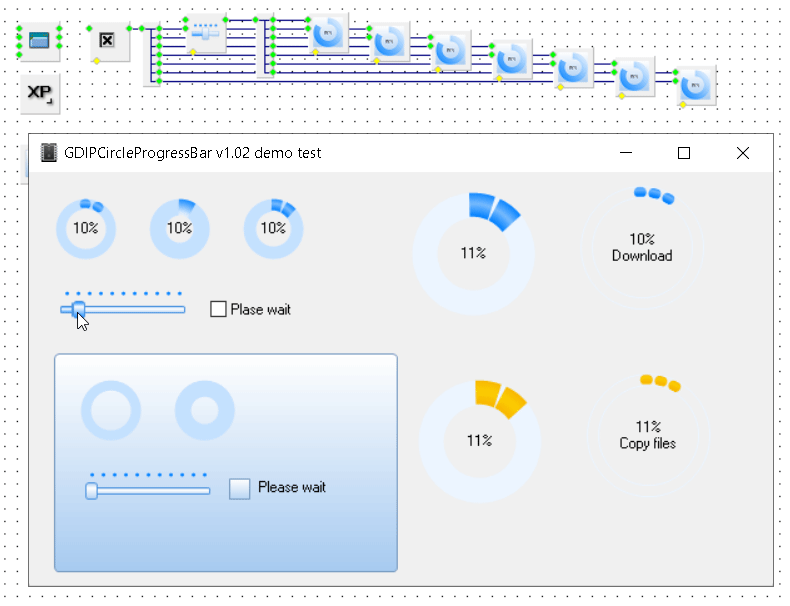790x606 pixels.
Task: Click the orange 11% progress ring
Action: (x=479, y=440)
